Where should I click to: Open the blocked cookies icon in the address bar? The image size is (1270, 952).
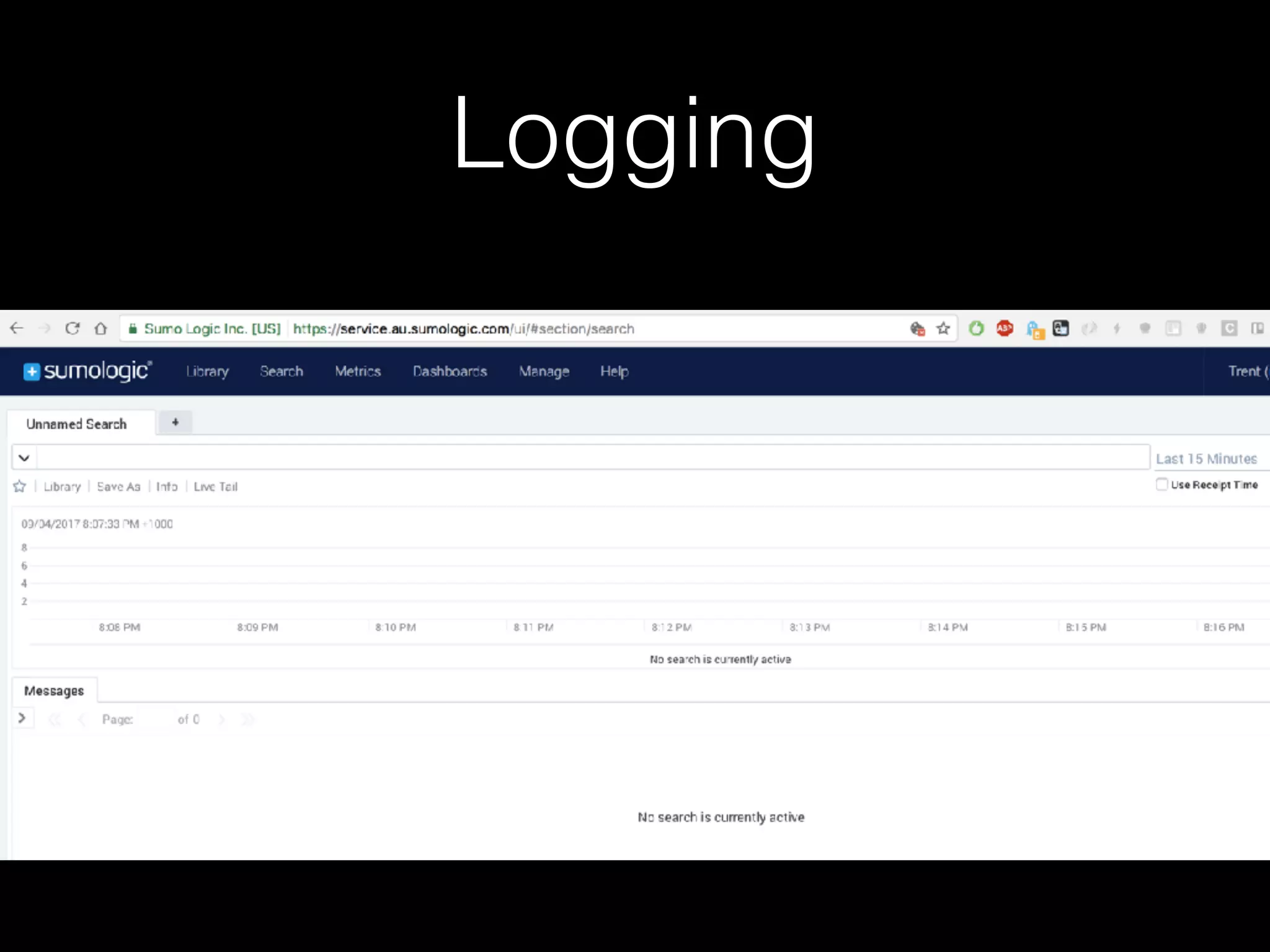tap(917, 328)
